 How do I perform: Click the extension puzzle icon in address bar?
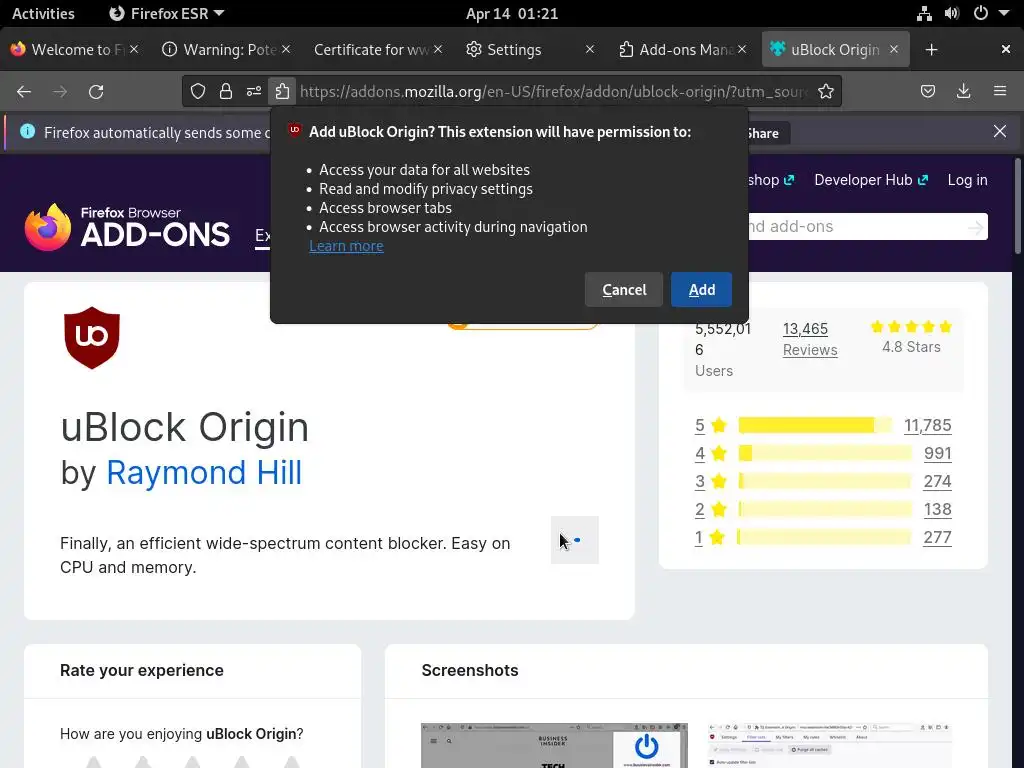coord(282,91)
